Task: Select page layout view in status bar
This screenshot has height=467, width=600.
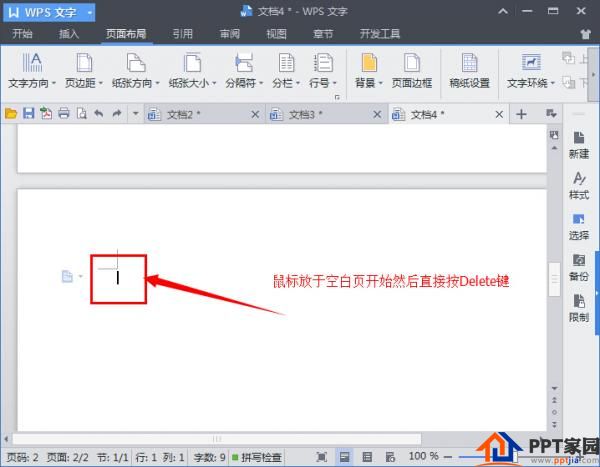Action: (344, 457)
